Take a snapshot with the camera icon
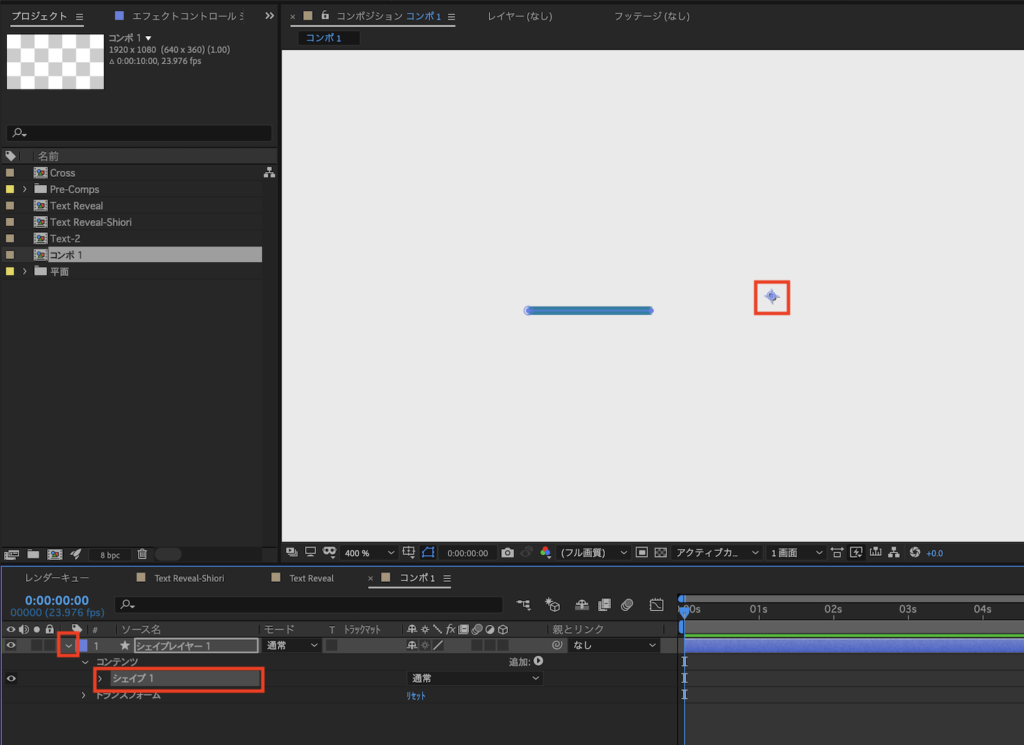The width and height of the screenshot is (1024, 745). pyautogui.click(x=508, y=553)
